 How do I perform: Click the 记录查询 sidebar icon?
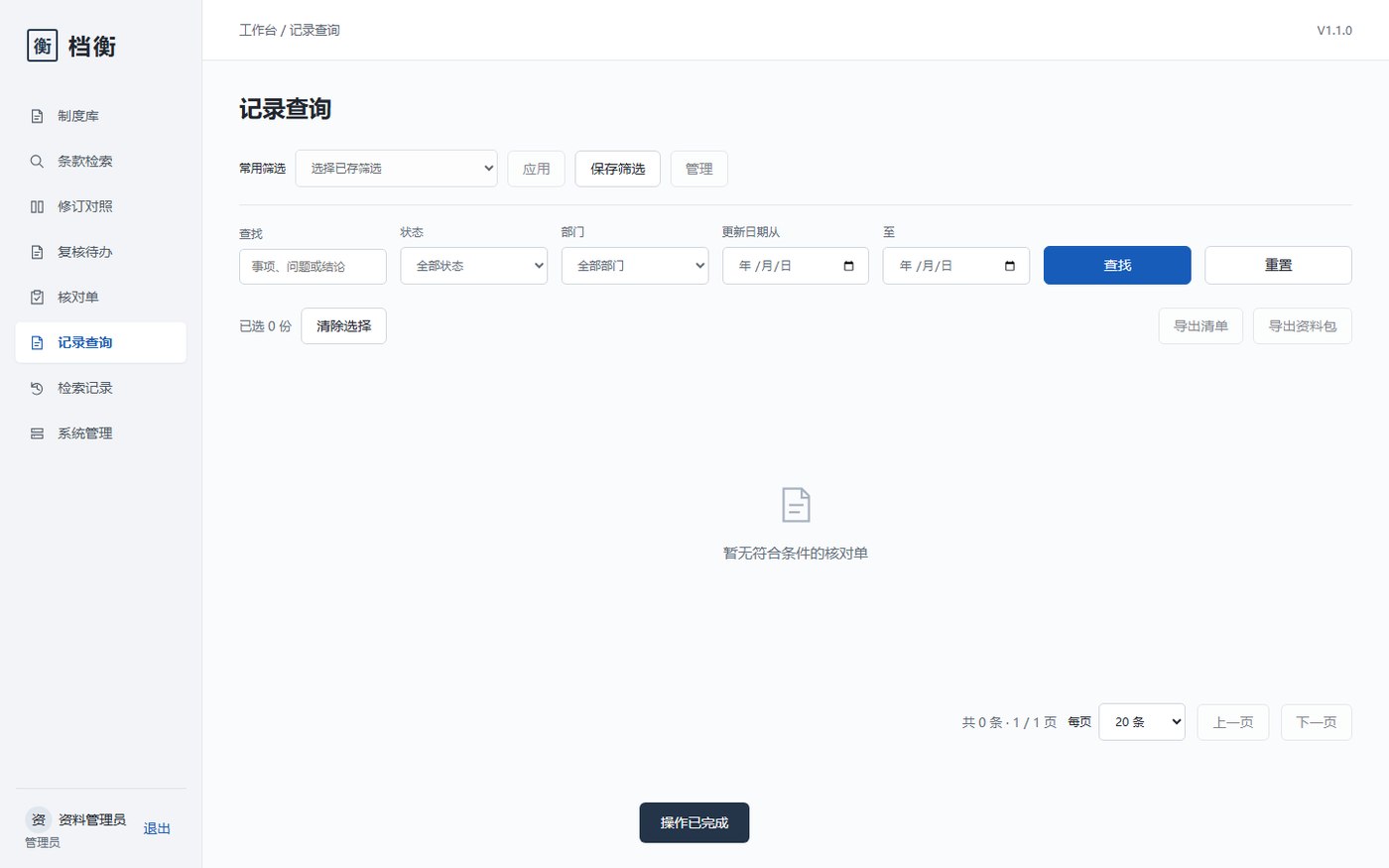pos(37,342)
